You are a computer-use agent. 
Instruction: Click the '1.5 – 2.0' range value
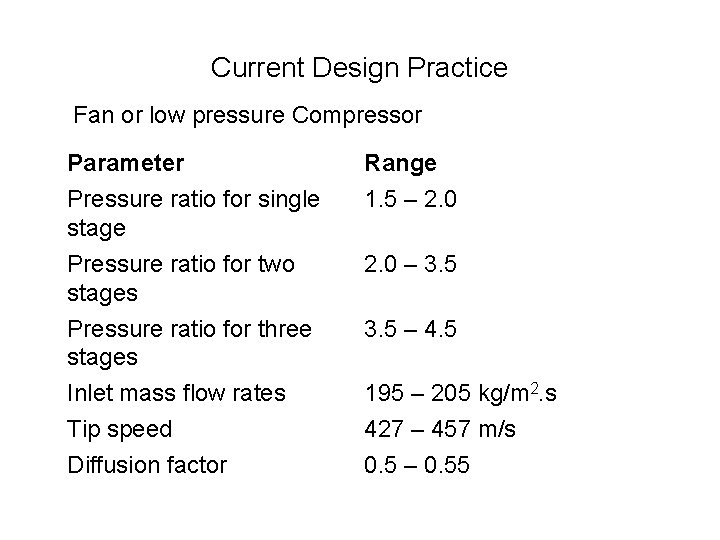pyautogui.click(x=410, y=199)
